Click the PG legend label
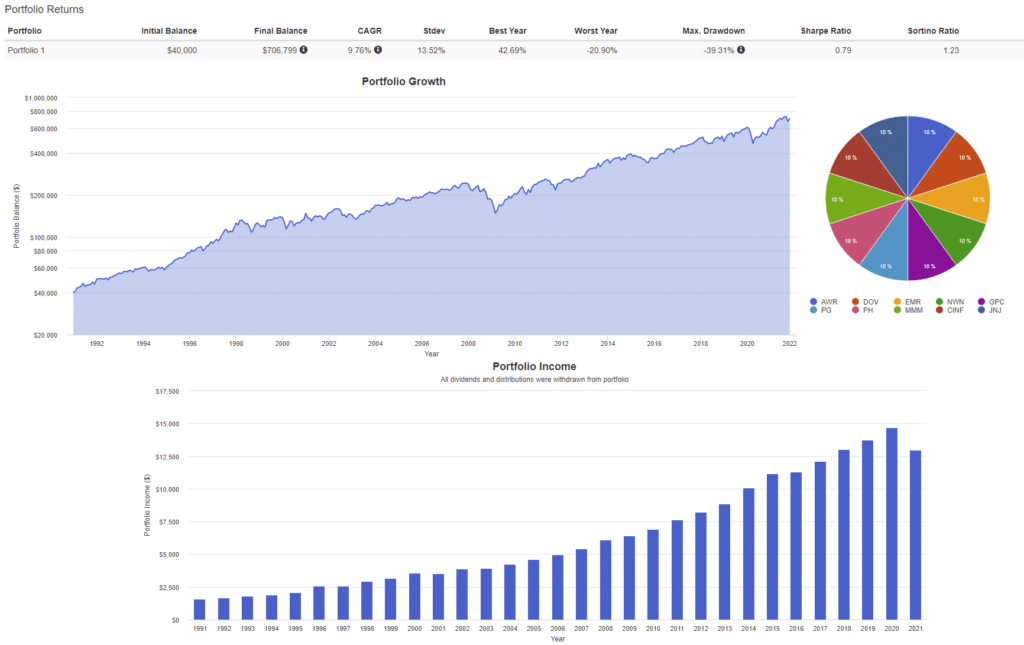1024x645 pixels. tap(828, 311)
